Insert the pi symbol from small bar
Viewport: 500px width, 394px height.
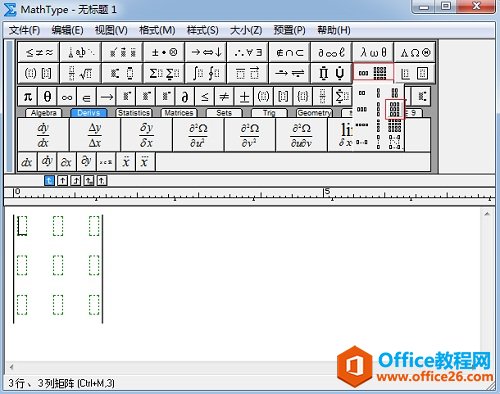click(28, 97)
